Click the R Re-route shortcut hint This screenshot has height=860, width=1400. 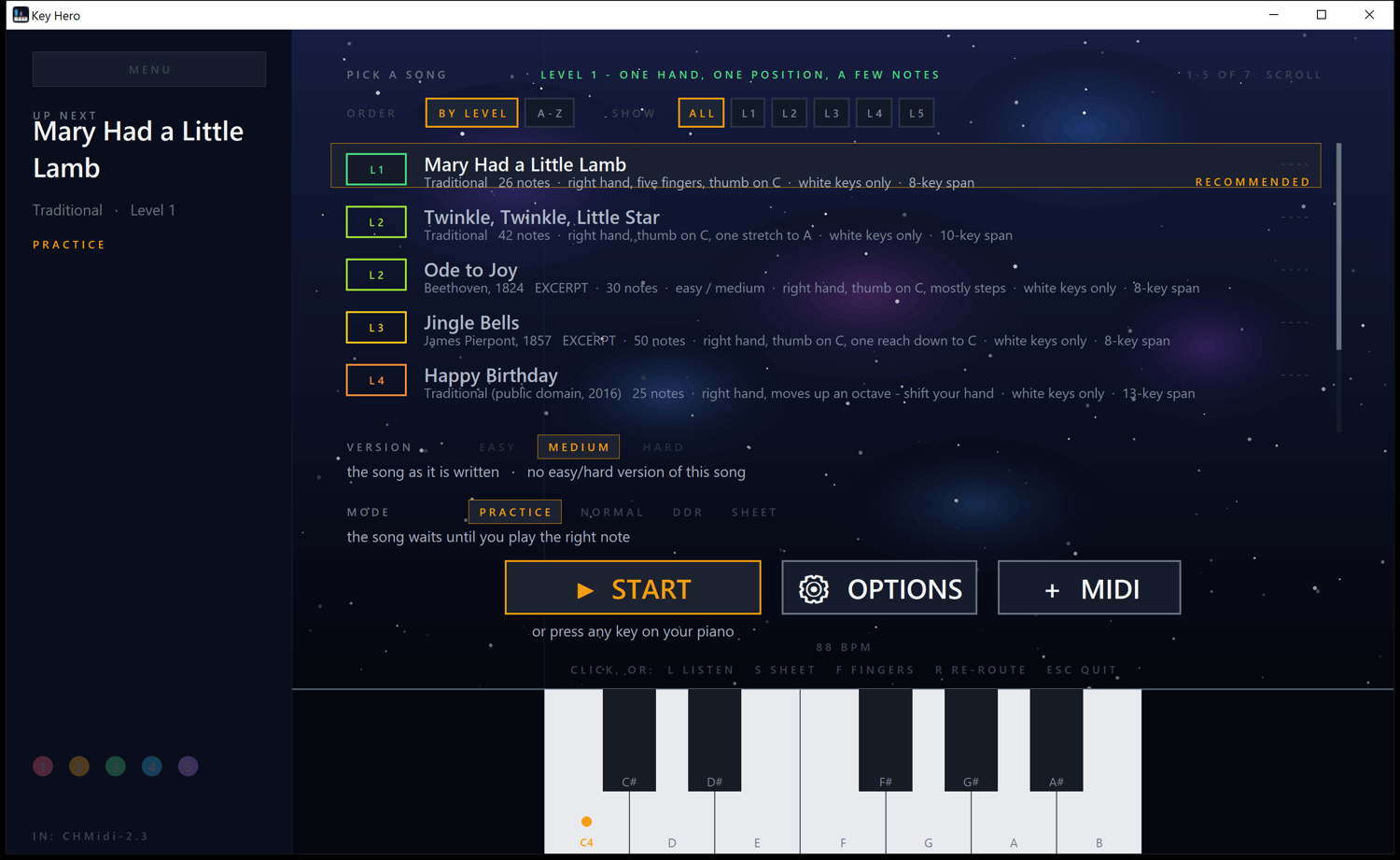click(x=980, y=670)
